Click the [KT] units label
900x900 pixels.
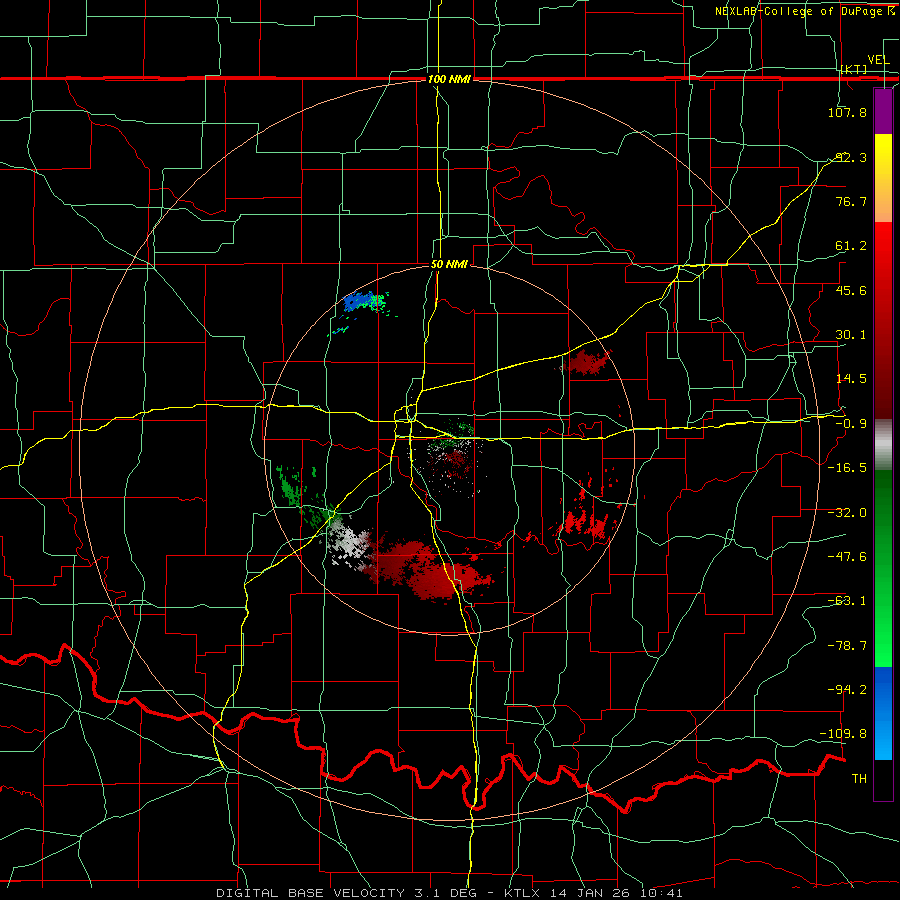(x=854, y=69)
